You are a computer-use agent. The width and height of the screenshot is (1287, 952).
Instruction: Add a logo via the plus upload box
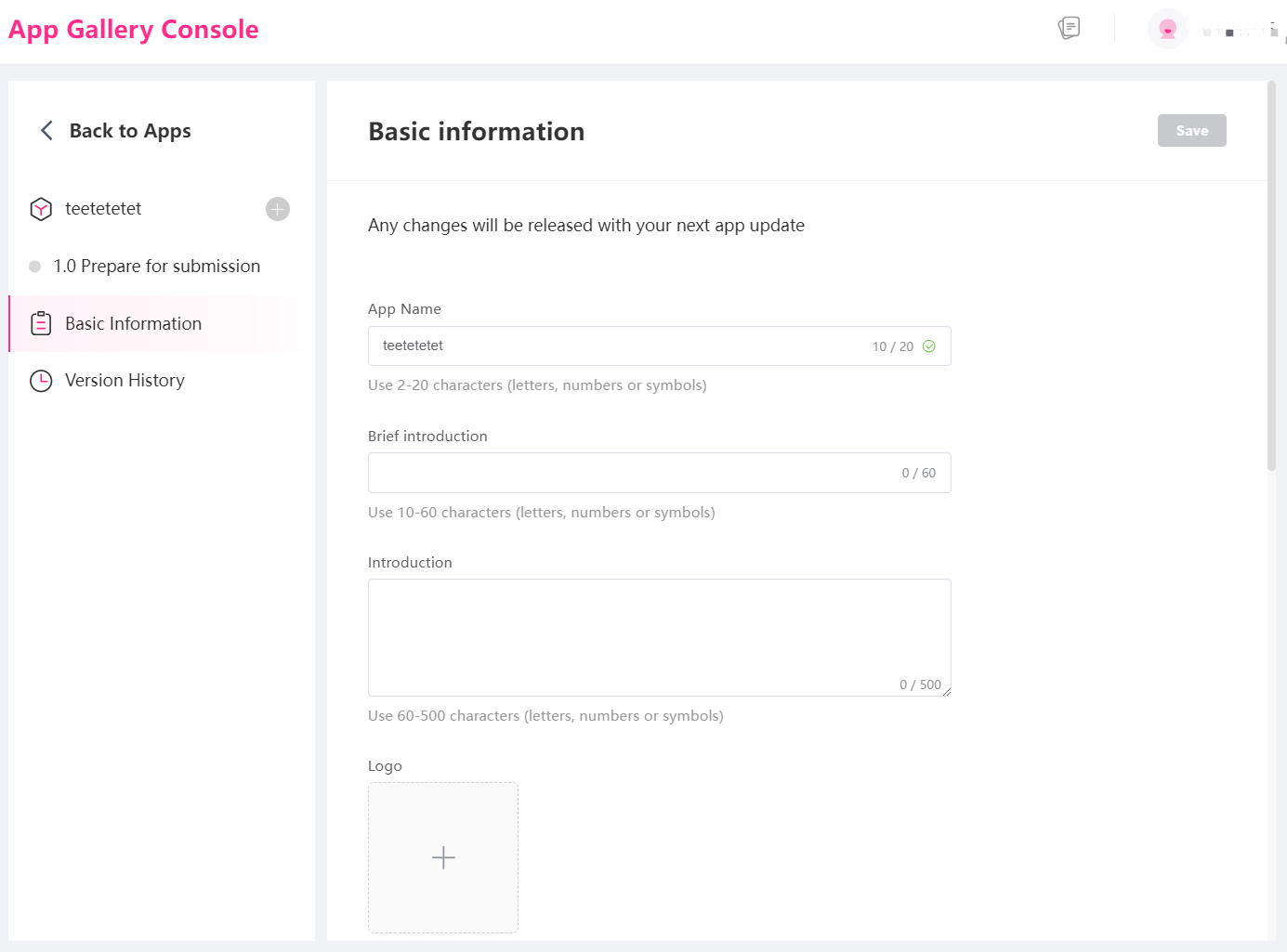click(443, 857)
